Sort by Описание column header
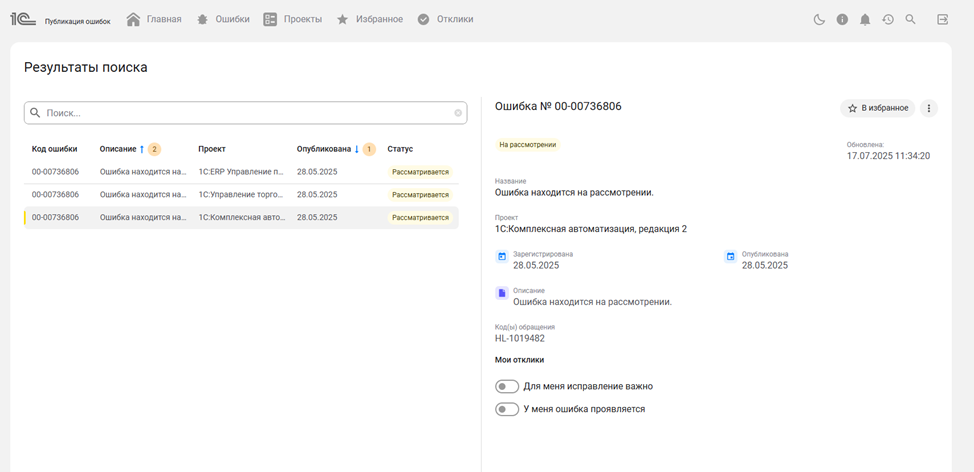974x472 pixels. pyautogui.click(x=118, y=149)
